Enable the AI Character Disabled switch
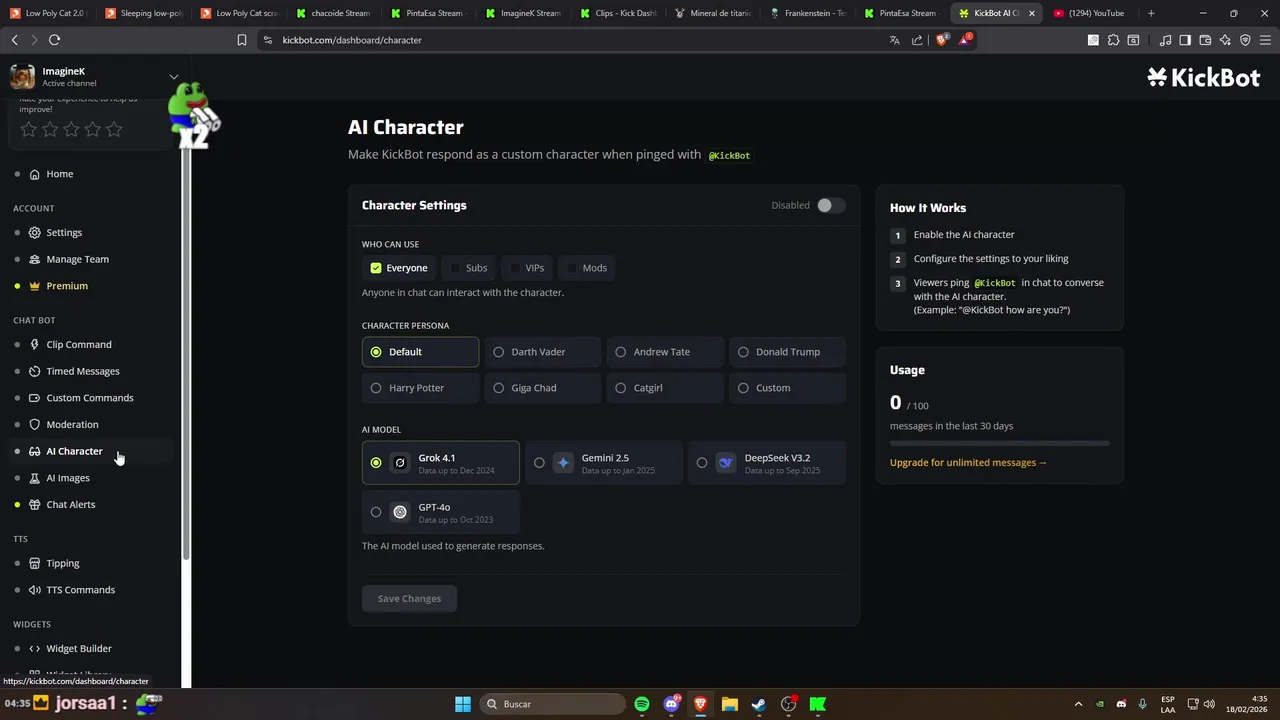Viewport: 1280px width, 720px height. click(x=830, y=205)
